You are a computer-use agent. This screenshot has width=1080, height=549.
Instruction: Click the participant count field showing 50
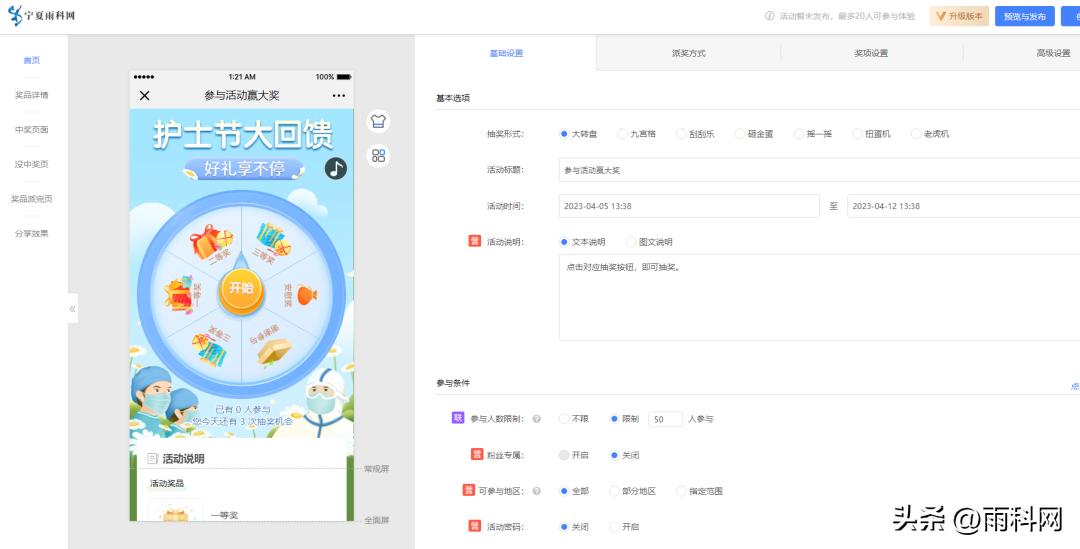click(665, 418)
